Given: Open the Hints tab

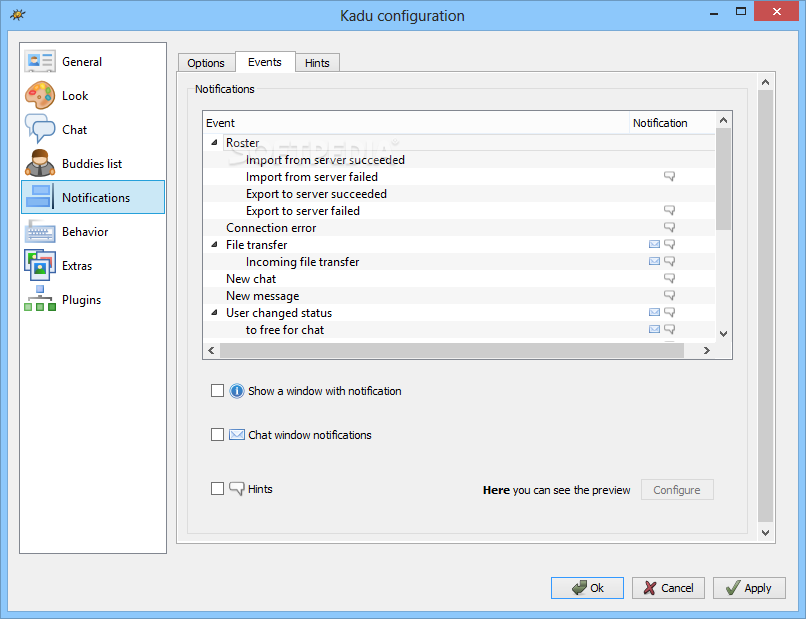Looking at the screenshot, I should click(317, 63).
